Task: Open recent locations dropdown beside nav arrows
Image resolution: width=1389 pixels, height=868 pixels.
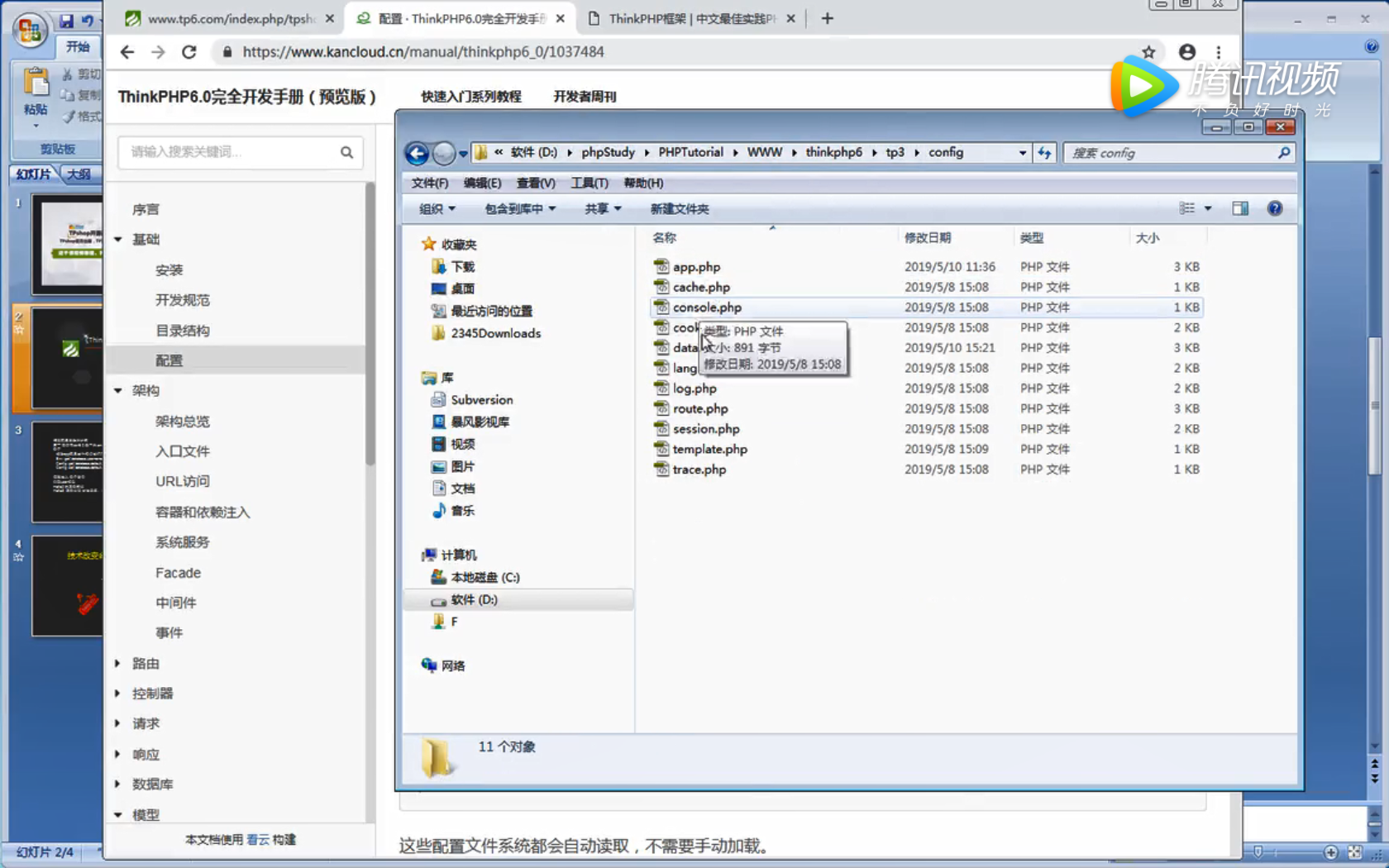Action: tap(464, 153)
